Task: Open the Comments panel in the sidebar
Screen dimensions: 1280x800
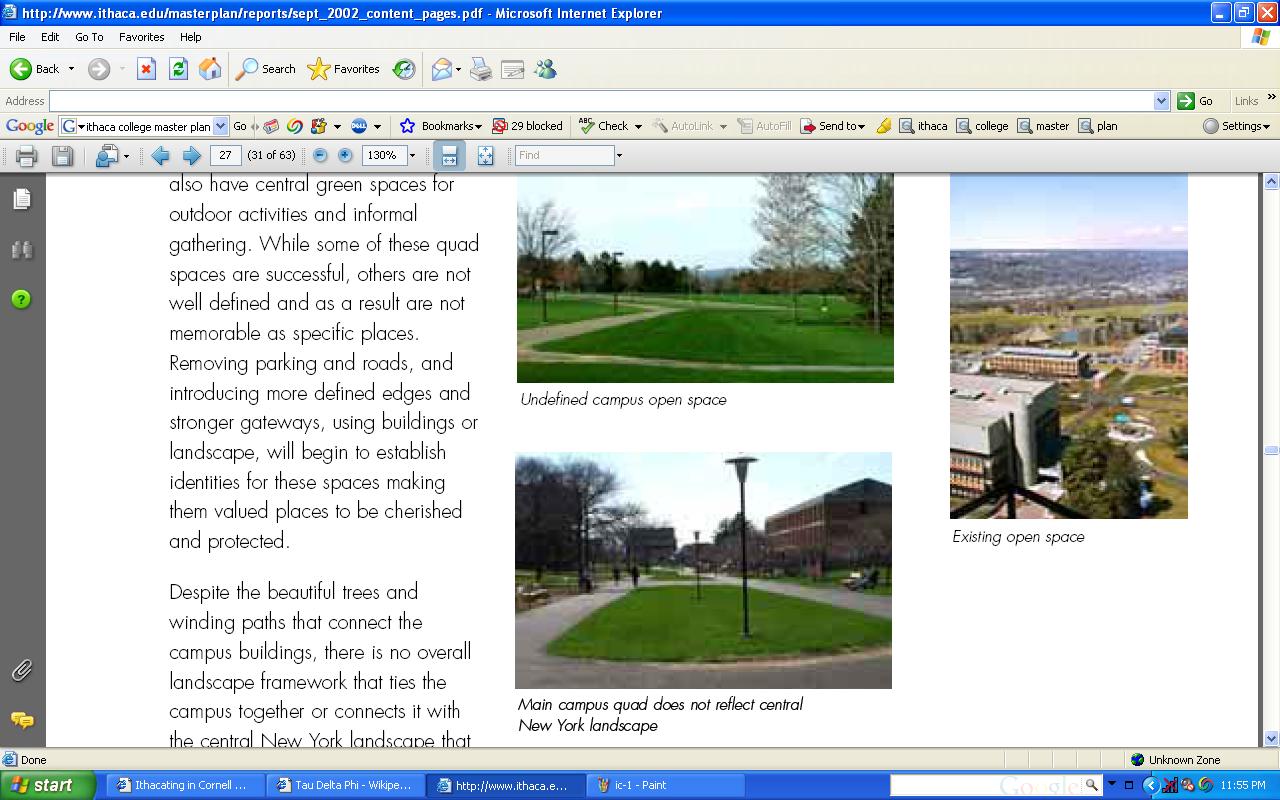Action: (22, 720)
